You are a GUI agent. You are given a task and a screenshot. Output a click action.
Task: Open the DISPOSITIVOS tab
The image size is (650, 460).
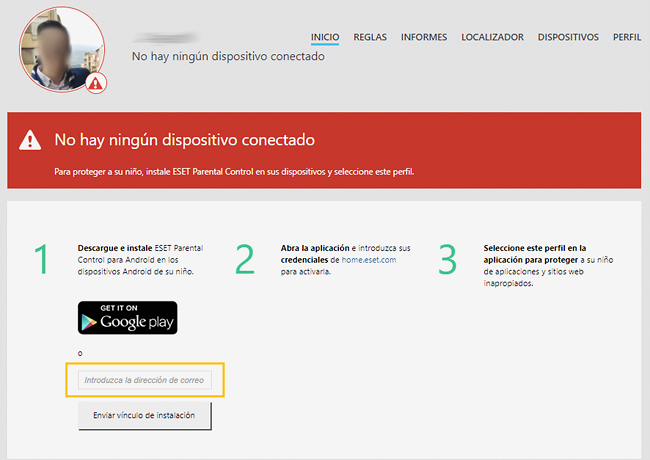point(568,37)
